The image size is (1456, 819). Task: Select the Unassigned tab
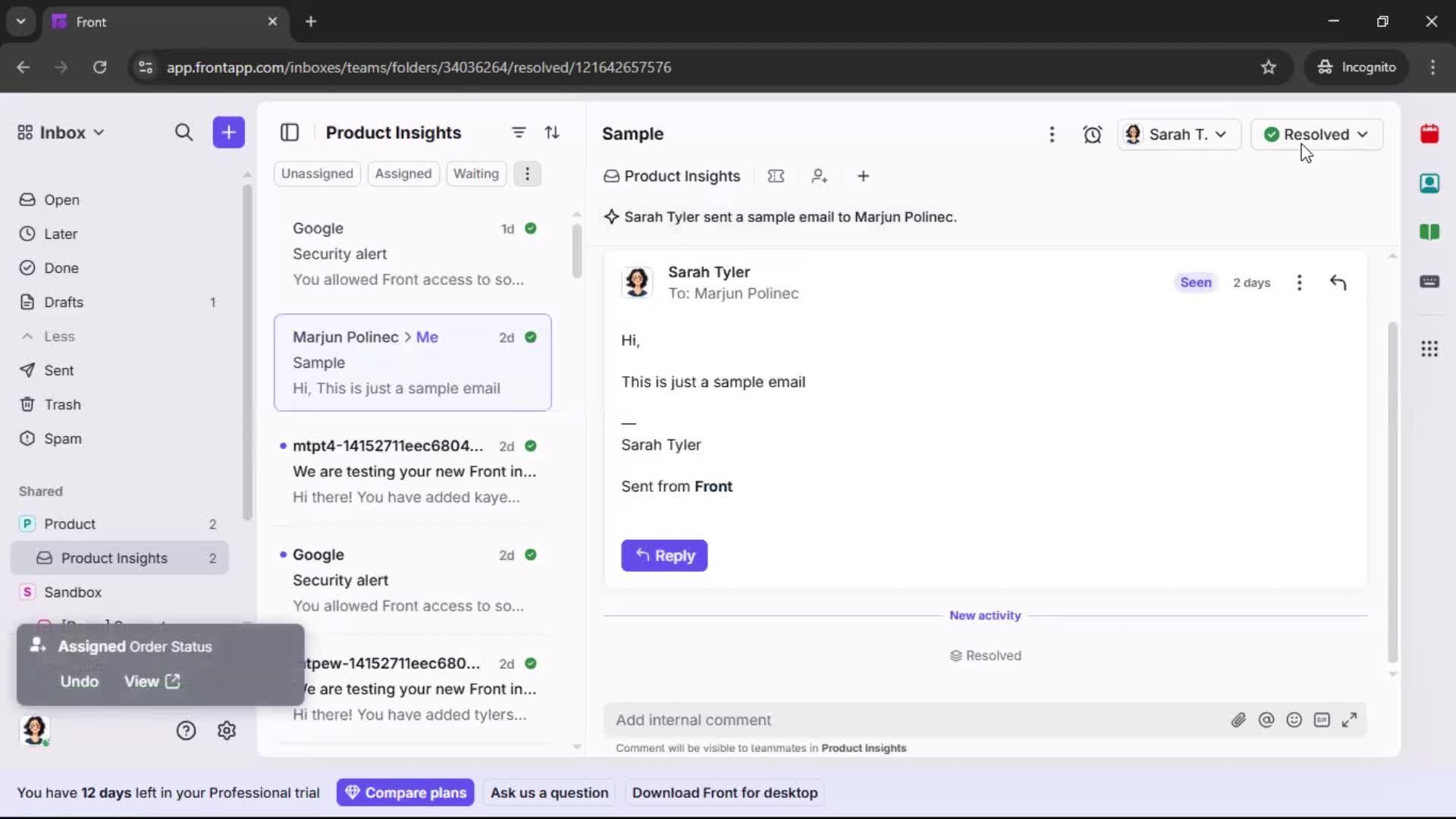coord(317,174)
